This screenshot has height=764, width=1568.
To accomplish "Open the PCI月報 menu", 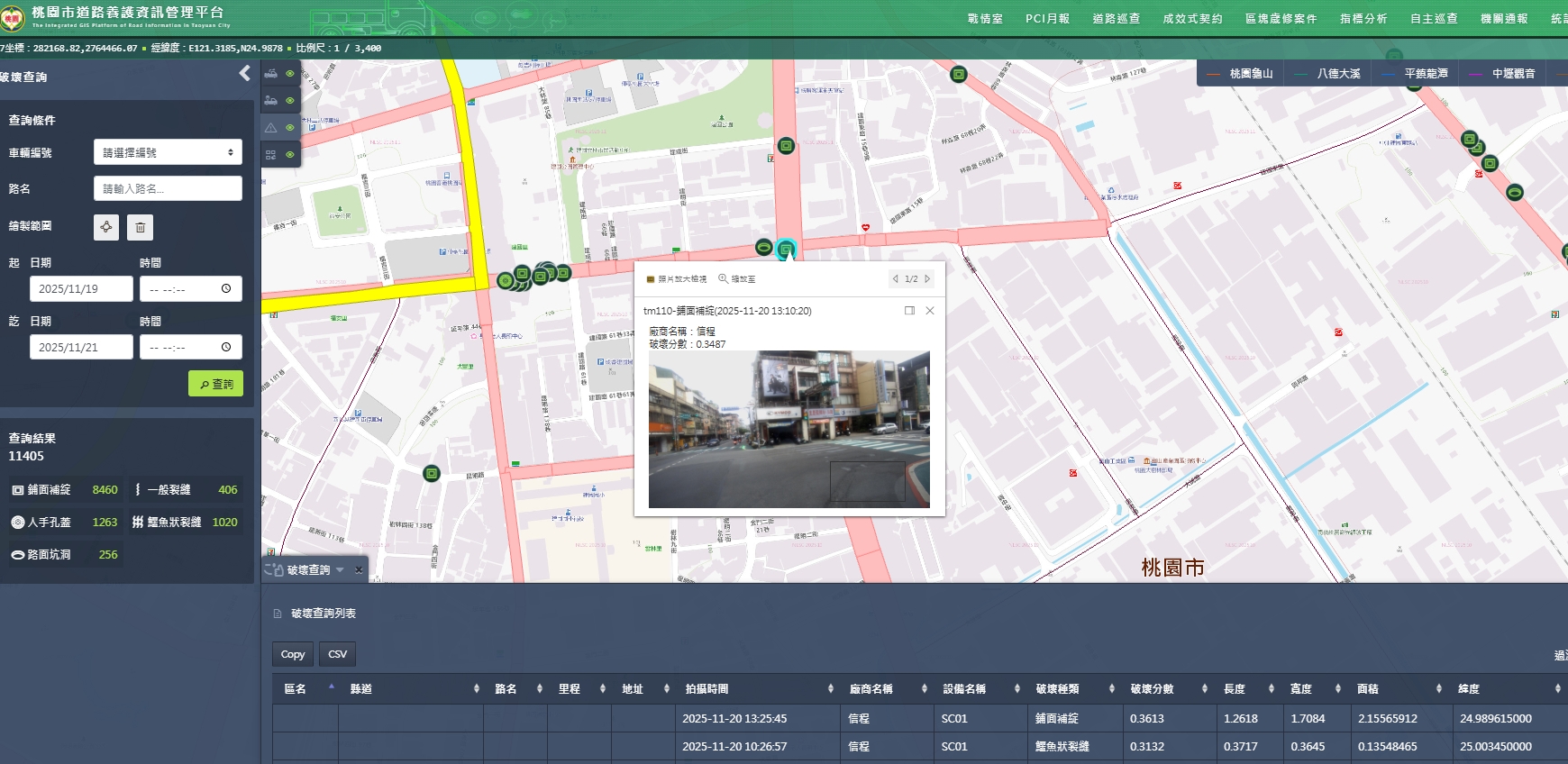I will coord(1047,19).
